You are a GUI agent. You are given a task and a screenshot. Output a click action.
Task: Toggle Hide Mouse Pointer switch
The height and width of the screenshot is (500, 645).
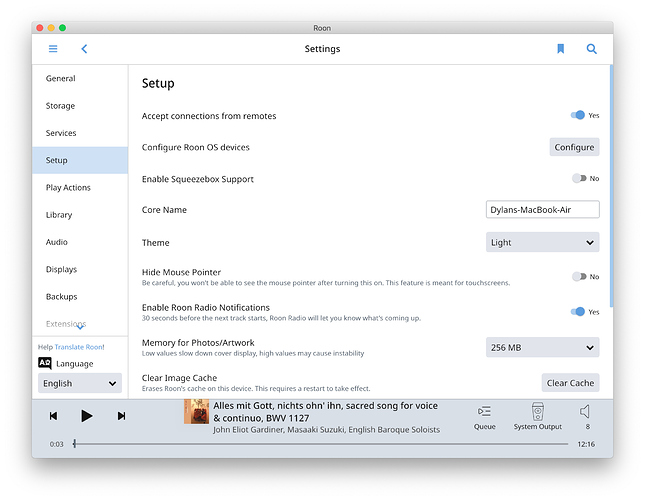(x=579, y=276)
